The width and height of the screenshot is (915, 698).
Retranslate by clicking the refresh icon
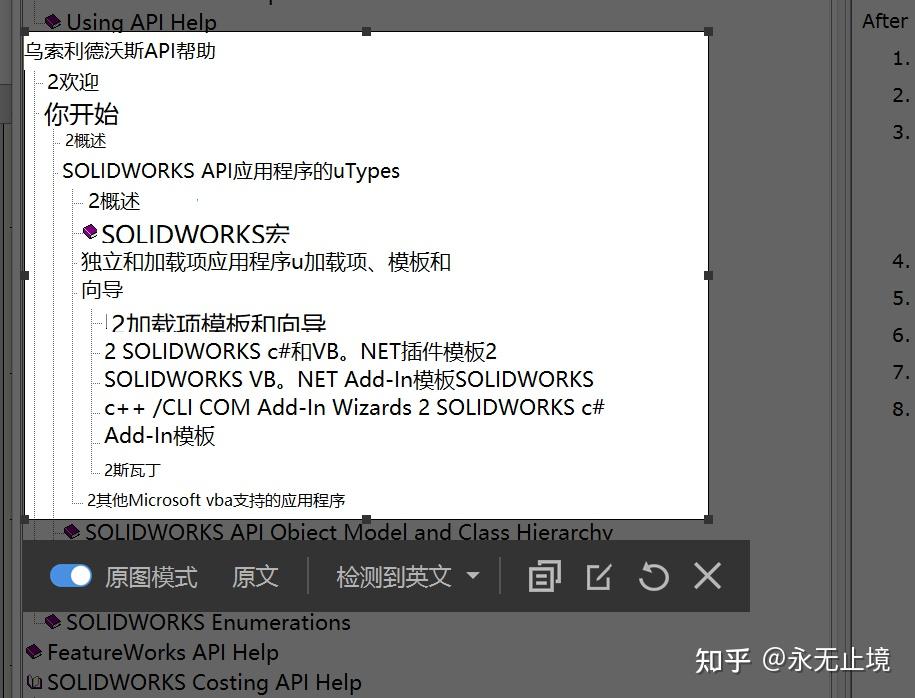653,577
